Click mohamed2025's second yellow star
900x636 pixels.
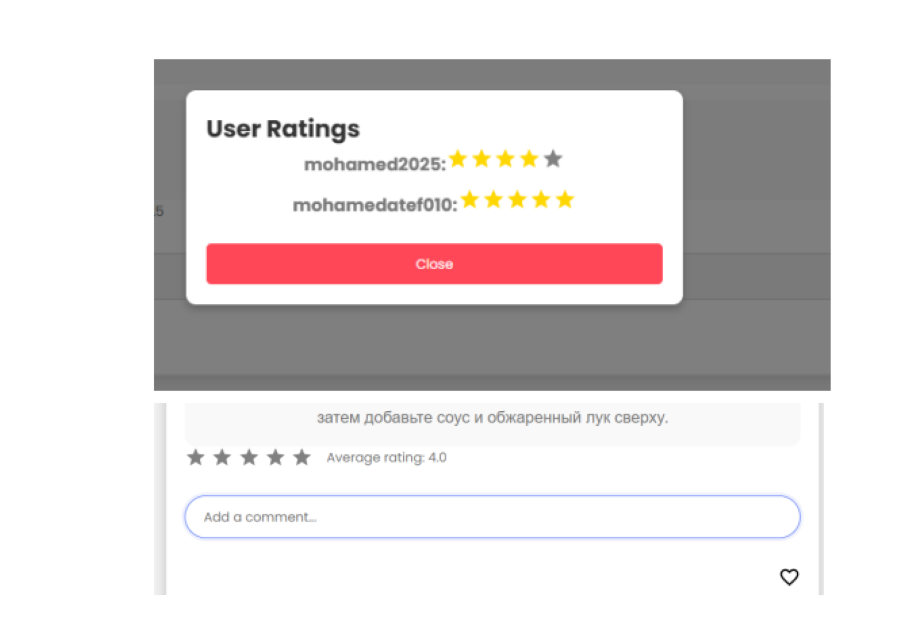coord(481,159)
